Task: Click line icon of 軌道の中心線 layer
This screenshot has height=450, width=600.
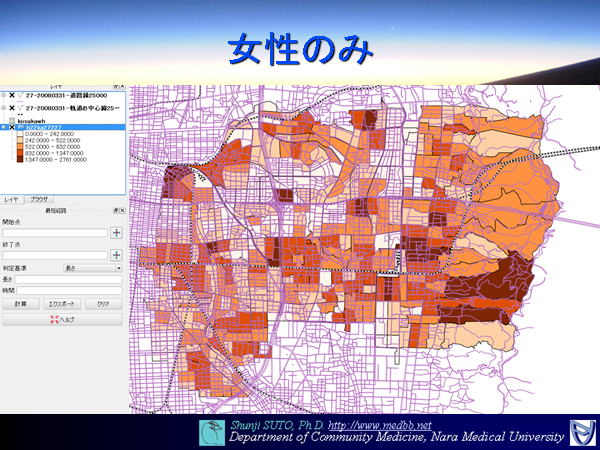Action: pos(20,108)
